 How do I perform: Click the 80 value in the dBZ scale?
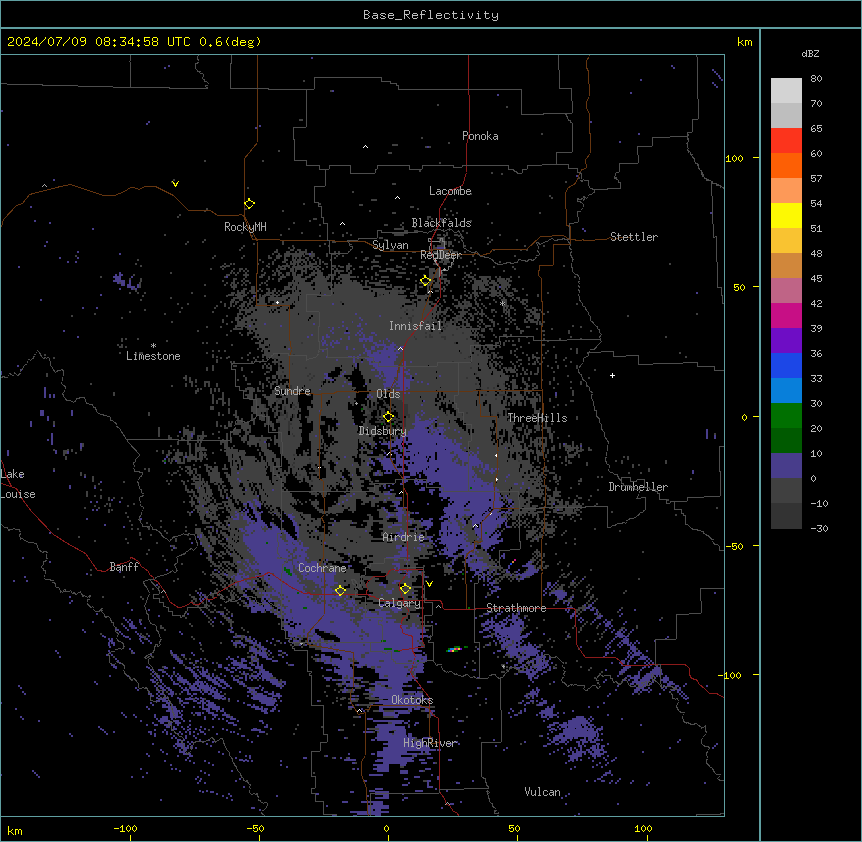816,79
